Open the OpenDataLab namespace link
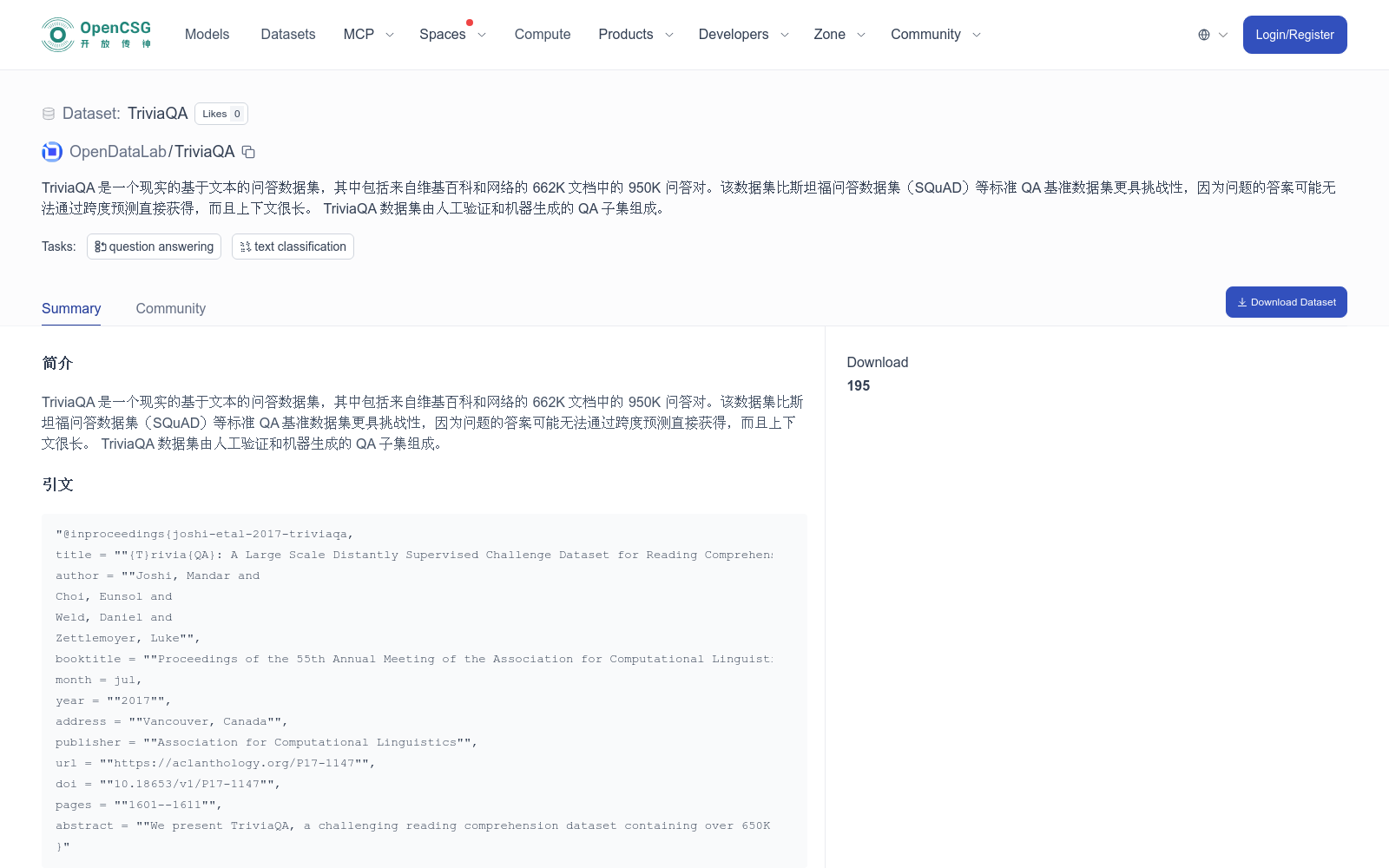1389x868 pixels. (x=118, y=152)
